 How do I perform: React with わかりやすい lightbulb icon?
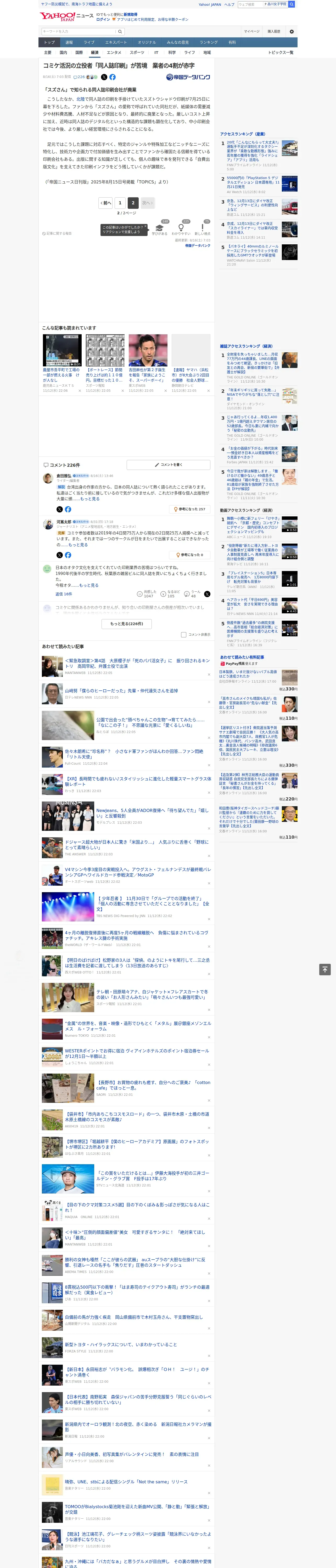(x=181, y=228)
